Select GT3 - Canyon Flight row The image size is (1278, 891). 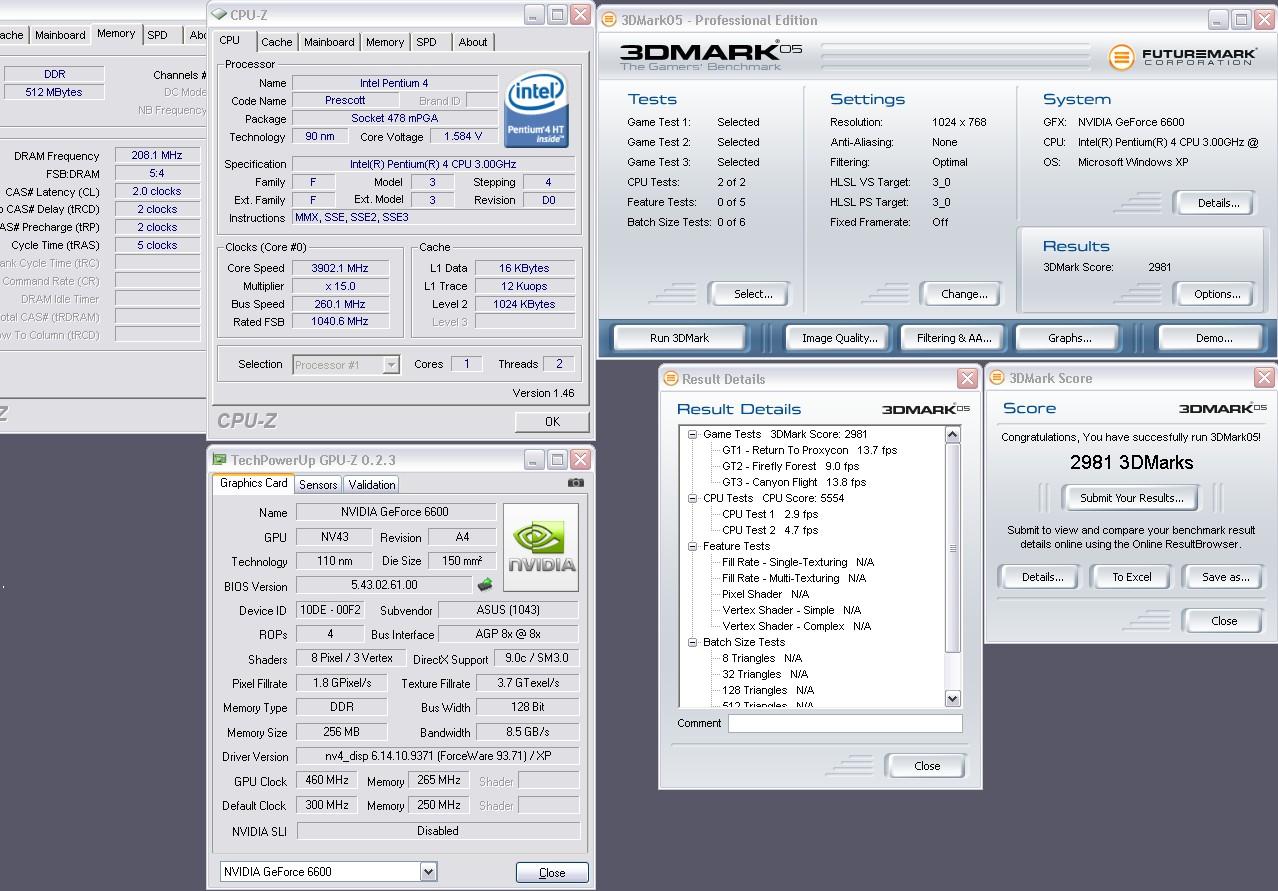tap(794, 482)
